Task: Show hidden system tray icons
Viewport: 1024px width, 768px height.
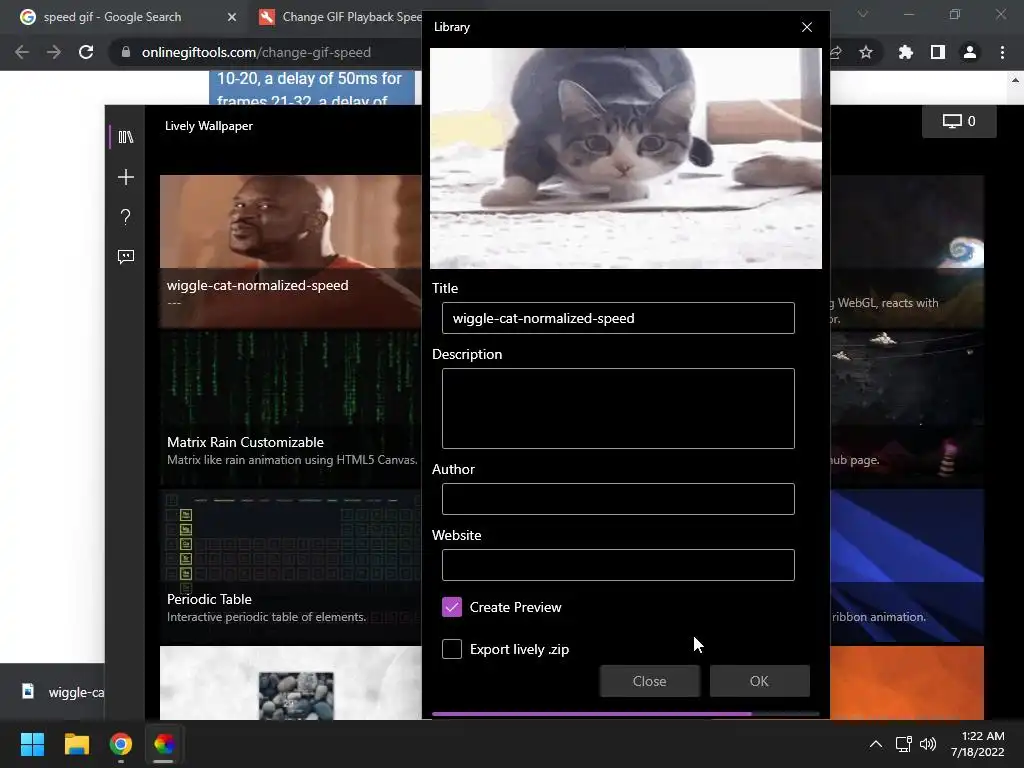Action: (x=876, y=744)
